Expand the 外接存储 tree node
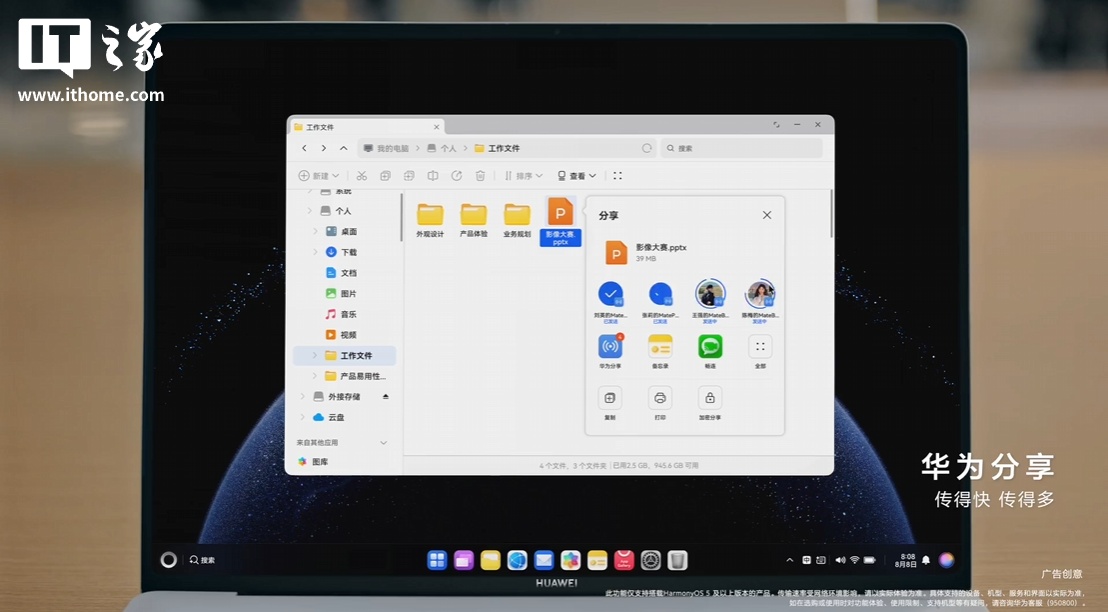1108x612 pixels. tap(302, 396)
